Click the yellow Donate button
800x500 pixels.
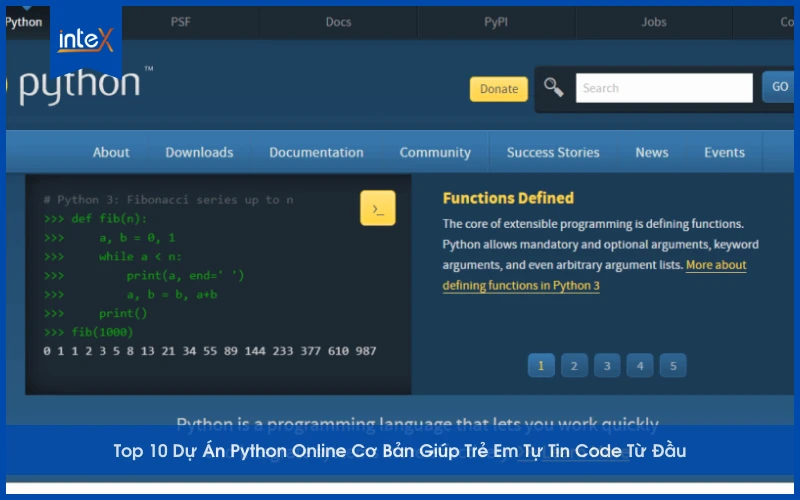[498, 89]
